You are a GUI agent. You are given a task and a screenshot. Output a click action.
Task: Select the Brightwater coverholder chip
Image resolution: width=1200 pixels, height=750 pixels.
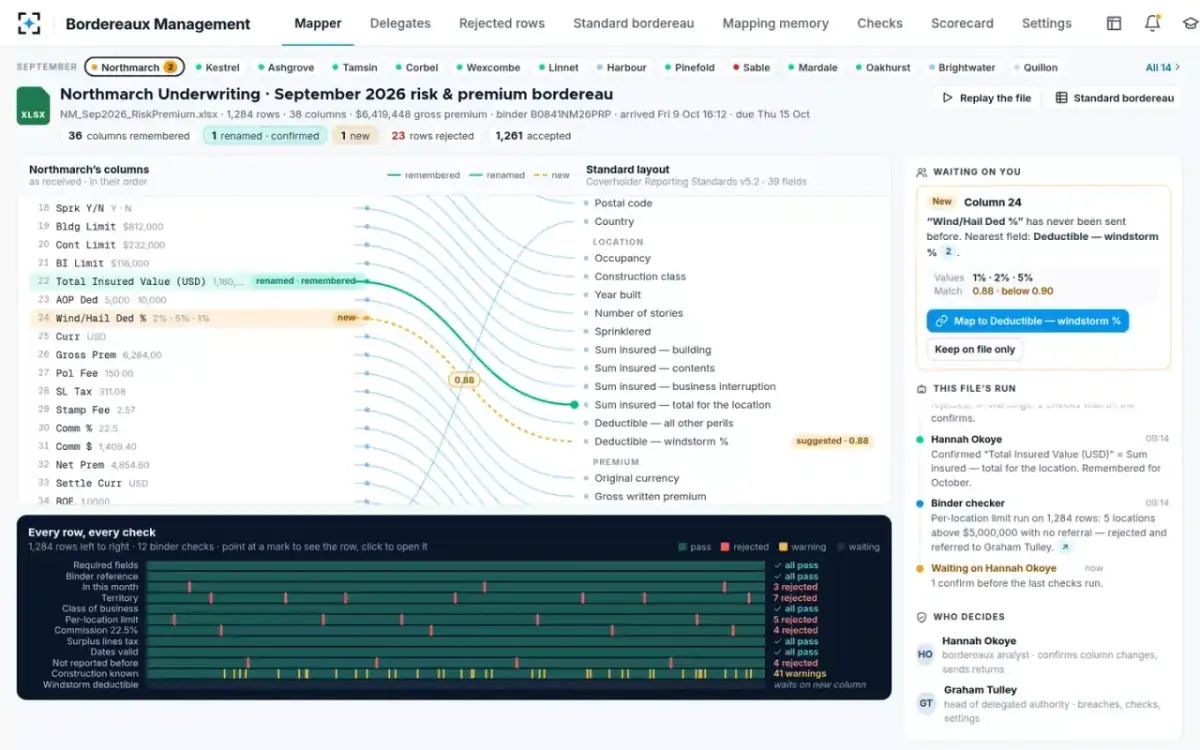(961, 67)
